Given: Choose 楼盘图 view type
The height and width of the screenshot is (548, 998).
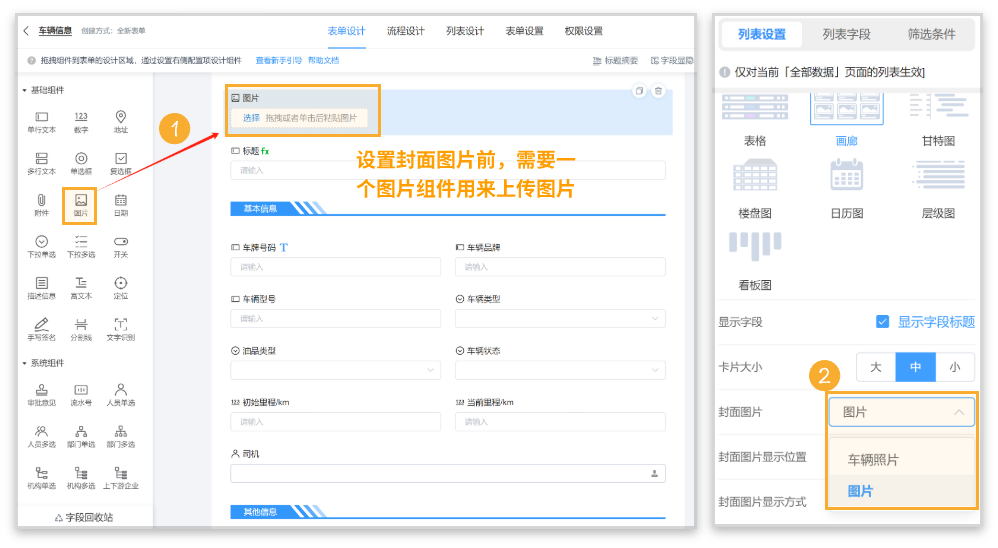Looking at the screenshot, I should 755,189.
